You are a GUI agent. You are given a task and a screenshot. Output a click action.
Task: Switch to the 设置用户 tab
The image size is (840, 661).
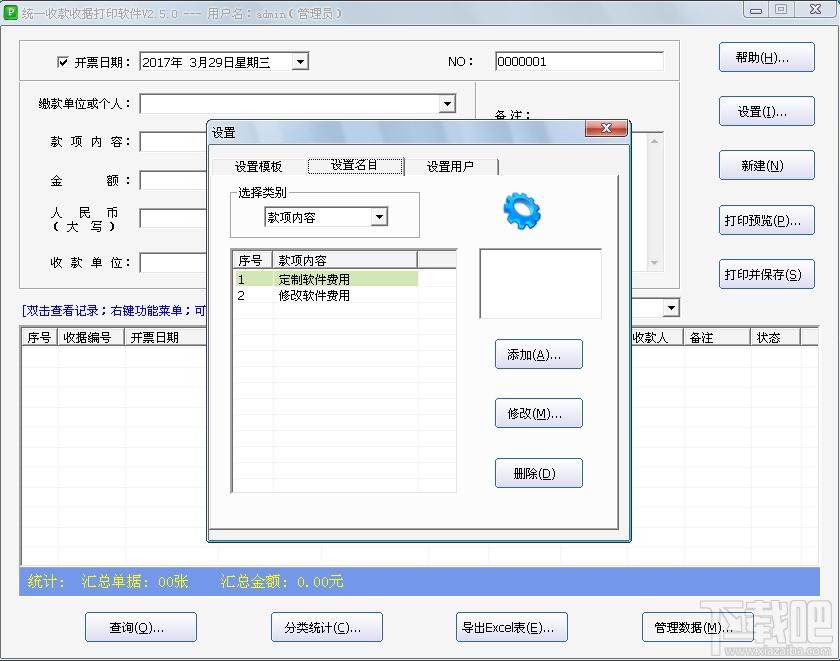(x=450, y=167)
